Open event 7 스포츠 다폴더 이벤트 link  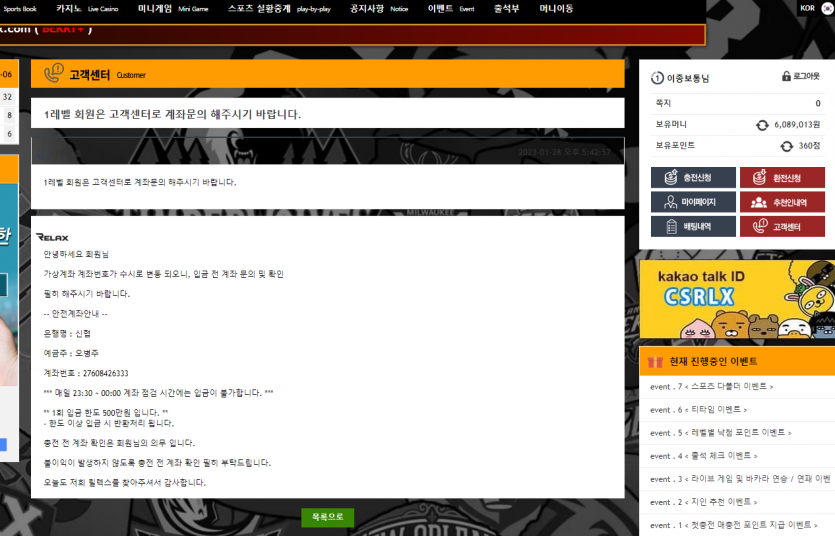point(711,386)
